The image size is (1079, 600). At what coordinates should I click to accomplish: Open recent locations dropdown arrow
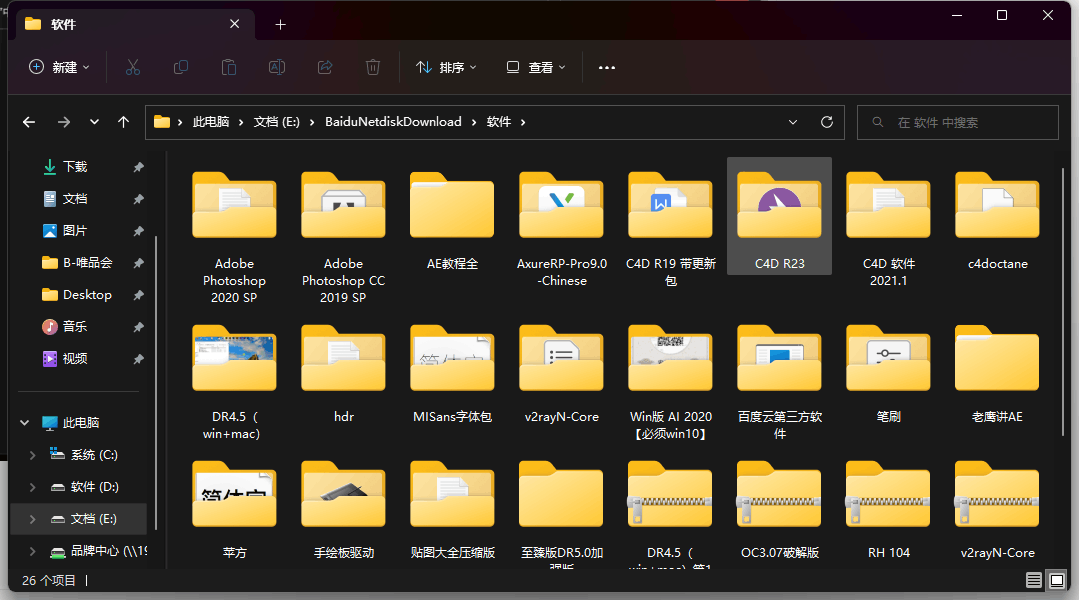coord(94,122)
